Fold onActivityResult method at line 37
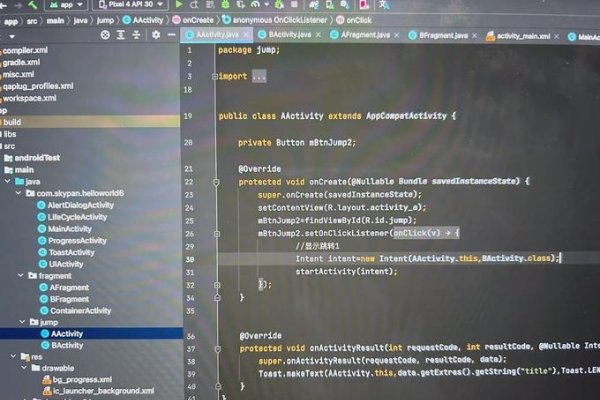Image resolution: width=600 pixels, height=400 pixels. tap(218, 349)
